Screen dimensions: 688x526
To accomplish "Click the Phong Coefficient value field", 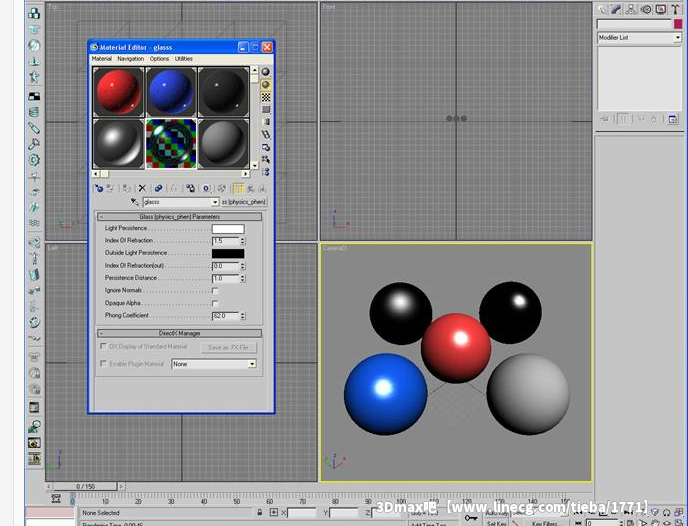I will coord(226,316).
